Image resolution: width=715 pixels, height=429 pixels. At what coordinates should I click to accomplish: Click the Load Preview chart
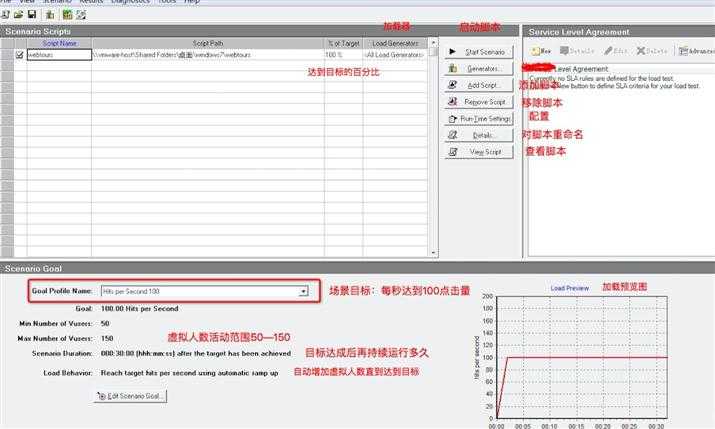click(x=582, y=357)
